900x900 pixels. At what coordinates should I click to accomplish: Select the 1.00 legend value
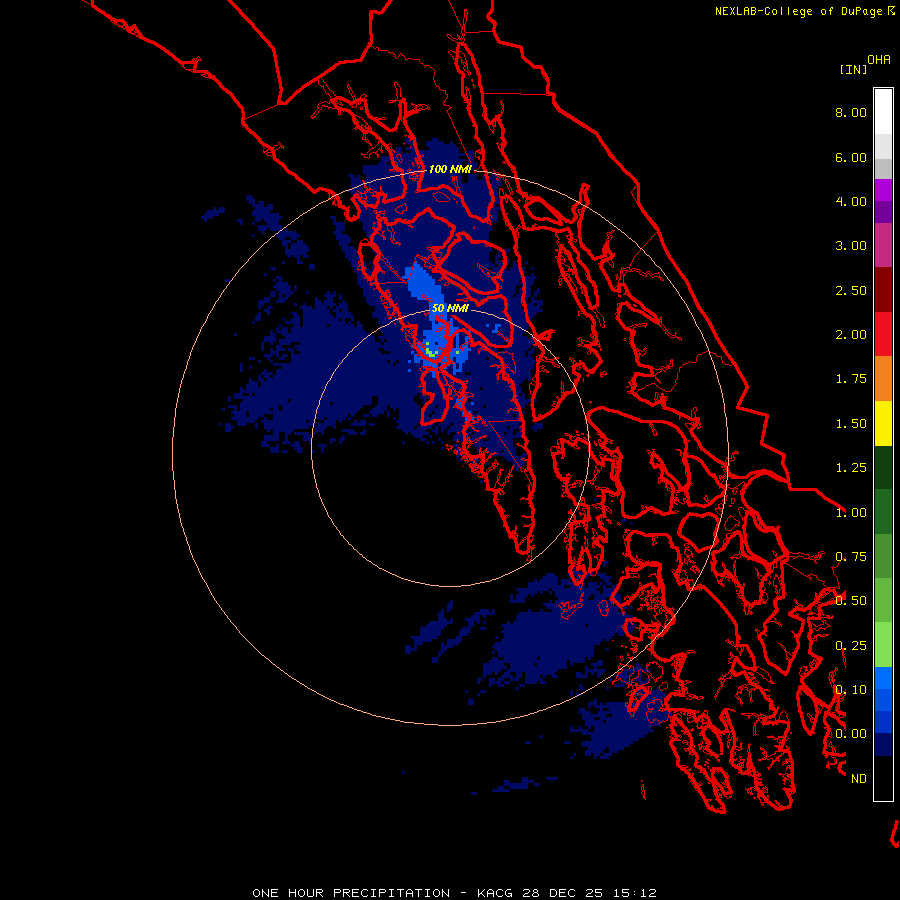pyautogui.click(x=851, y=513)
